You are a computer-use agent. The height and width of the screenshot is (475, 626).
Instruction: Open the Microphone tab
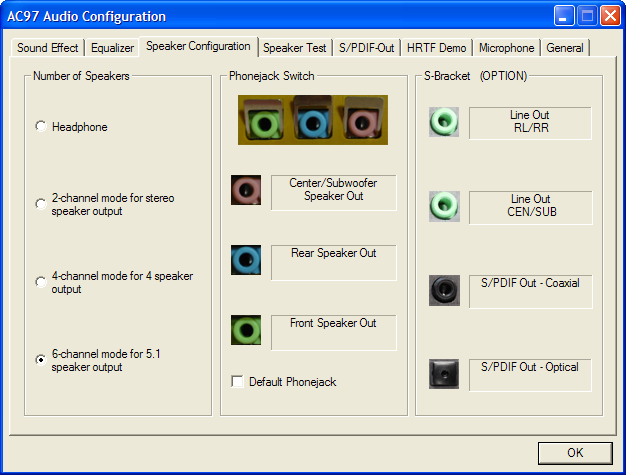(x=506, y=48)
